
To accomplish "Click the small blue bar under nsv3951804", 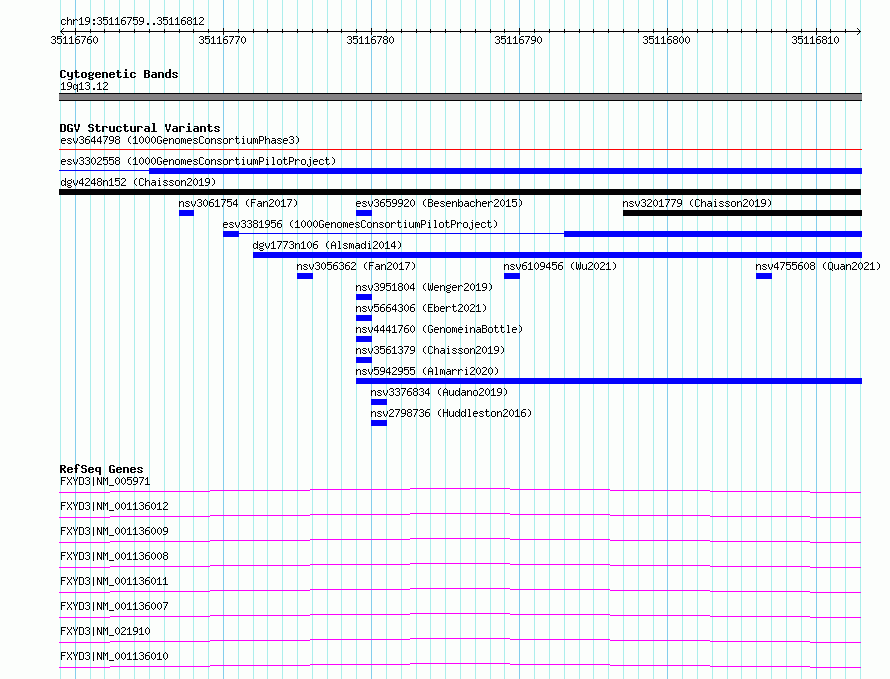I will coord(364,297).
